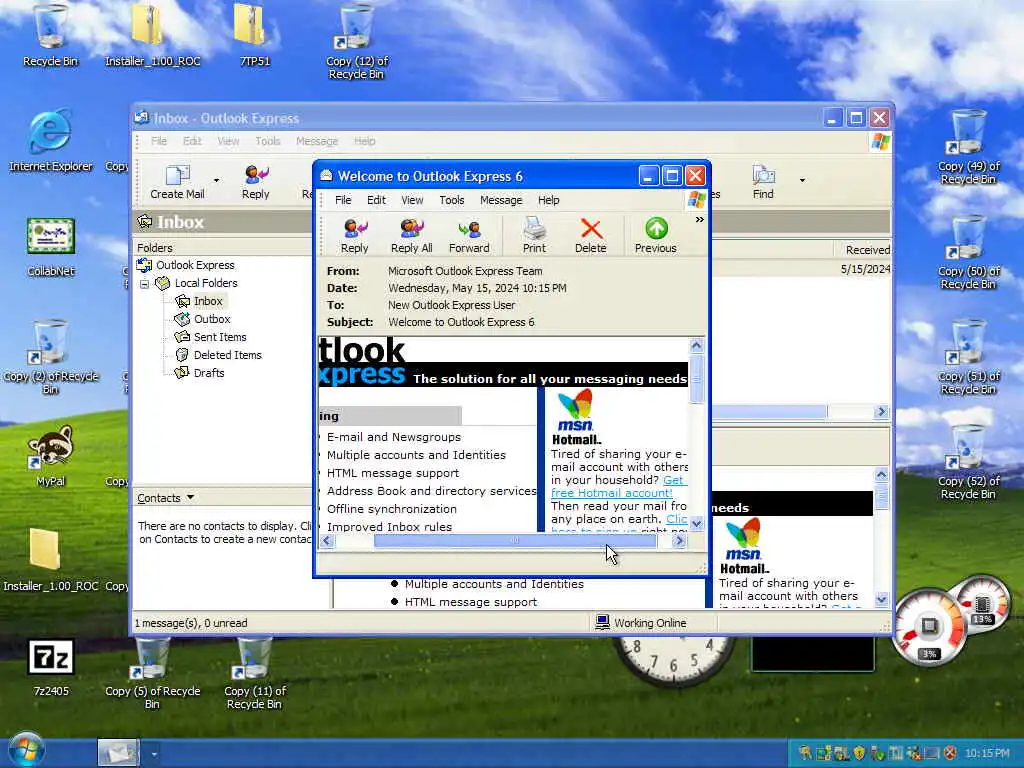The image size is (1024, 768).
Task: Open Find dropdown arrow
Action: pos(802,181)
